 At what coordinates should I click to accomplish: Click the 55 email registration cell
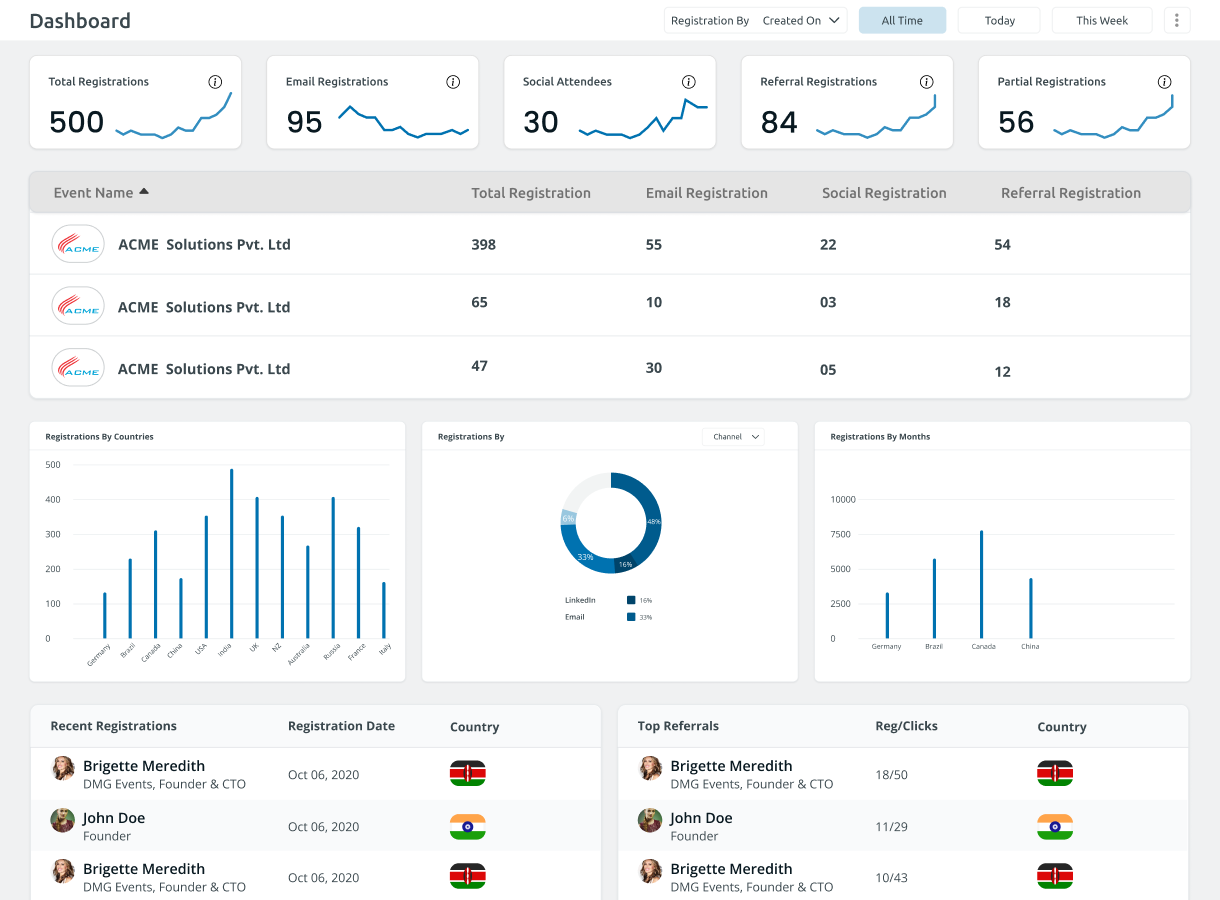click(654, 244)
